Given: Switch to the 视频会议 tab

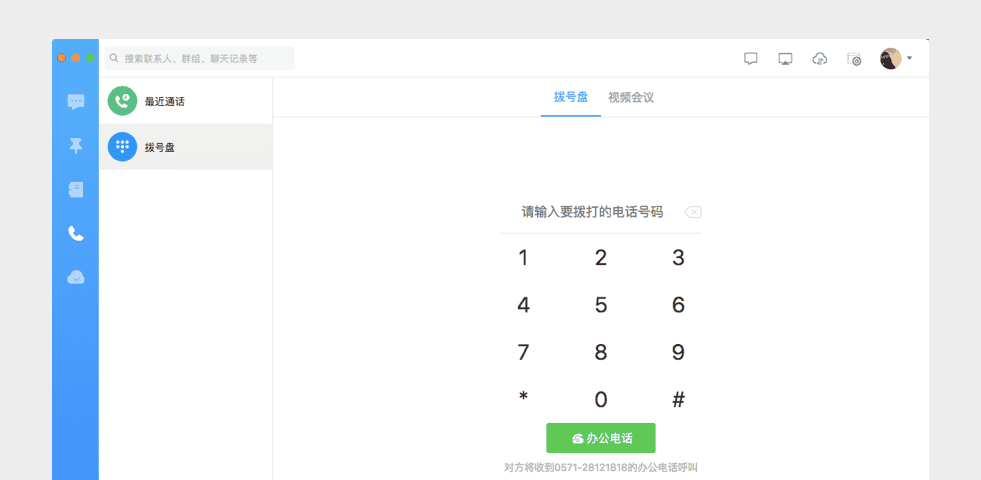Looking at the screenshot, I should tap(631, 97).
